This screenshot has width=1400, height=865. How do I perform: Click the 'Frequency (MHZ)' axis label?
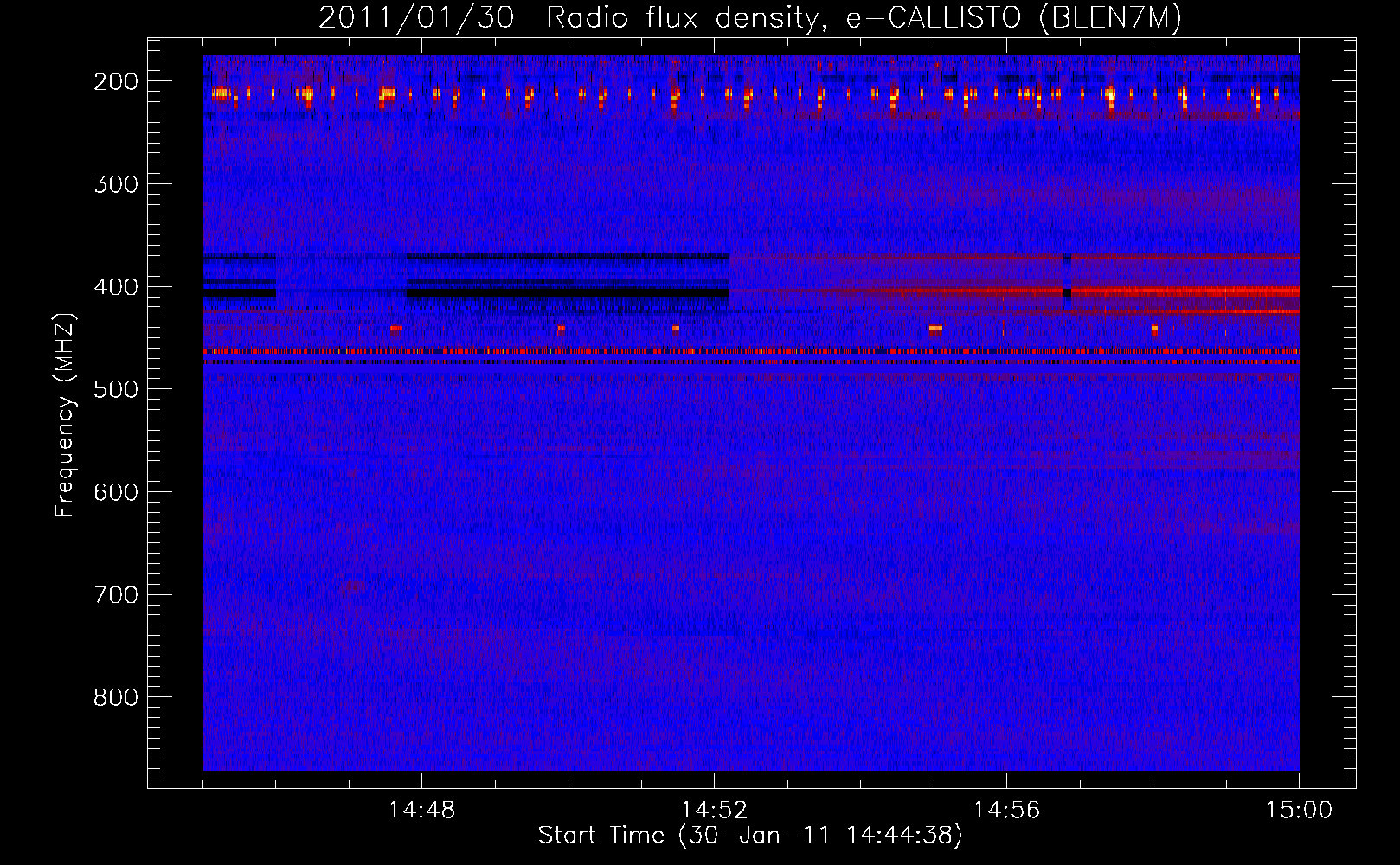pyautogui.click(x=65, y=414)
